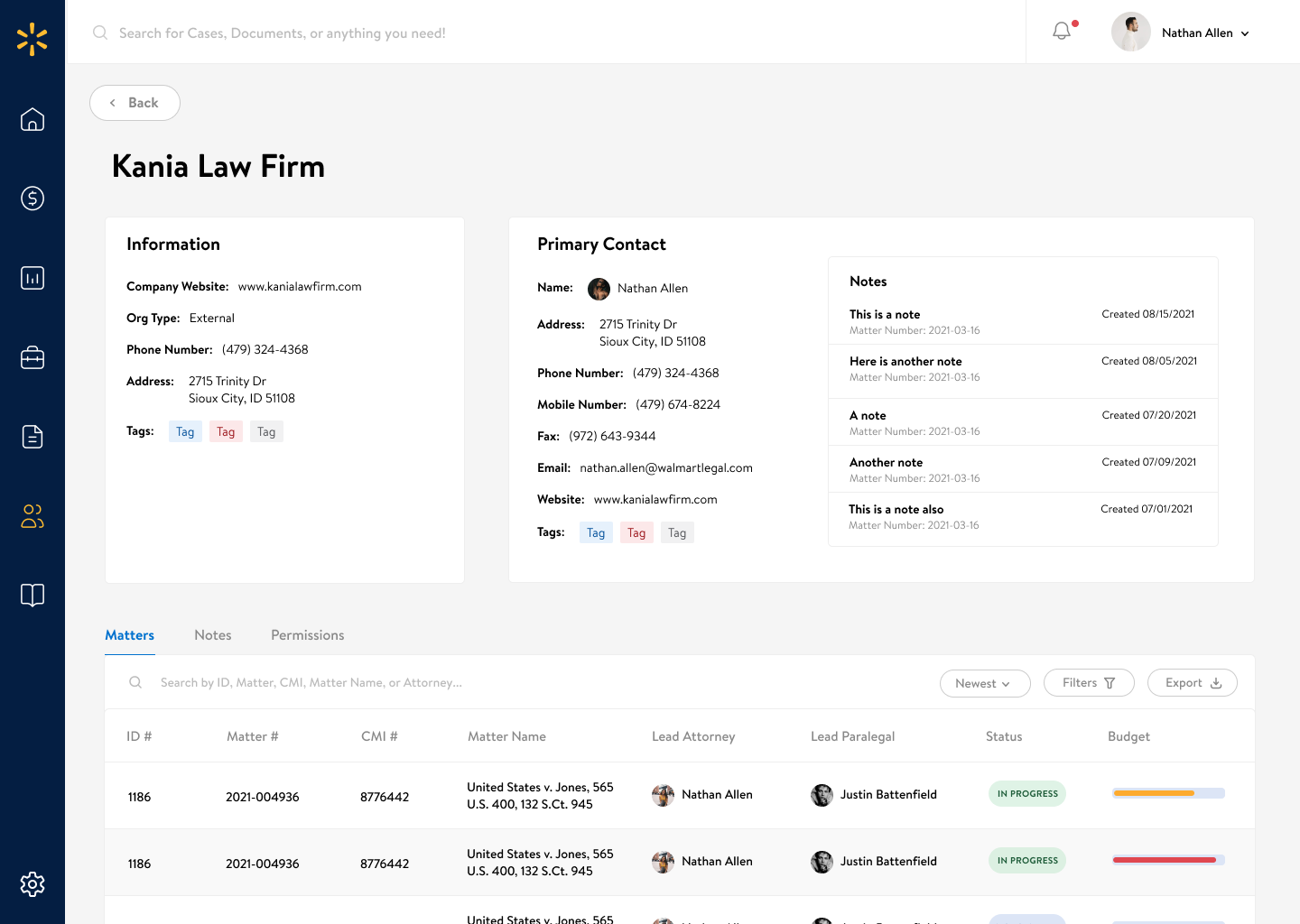This screenshot has height=924, width=1300.
Task: Sort by the CMI # column header
Action: click(379, 736)
